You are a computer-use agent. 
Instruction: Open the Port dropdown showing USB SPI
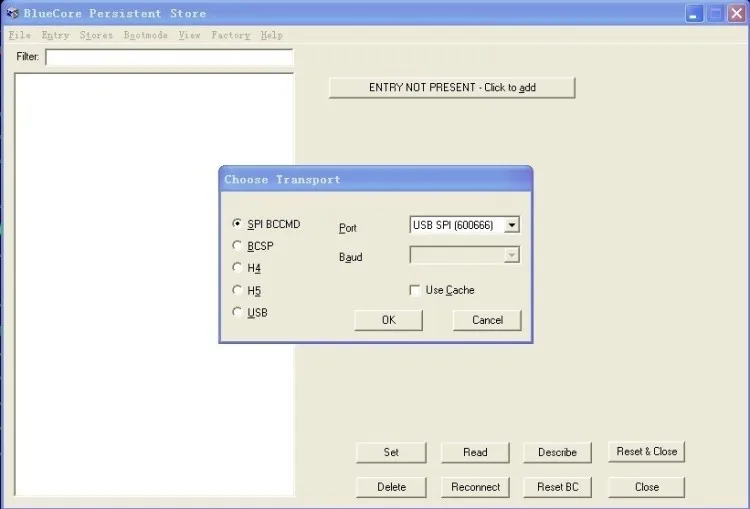[511, 225]
